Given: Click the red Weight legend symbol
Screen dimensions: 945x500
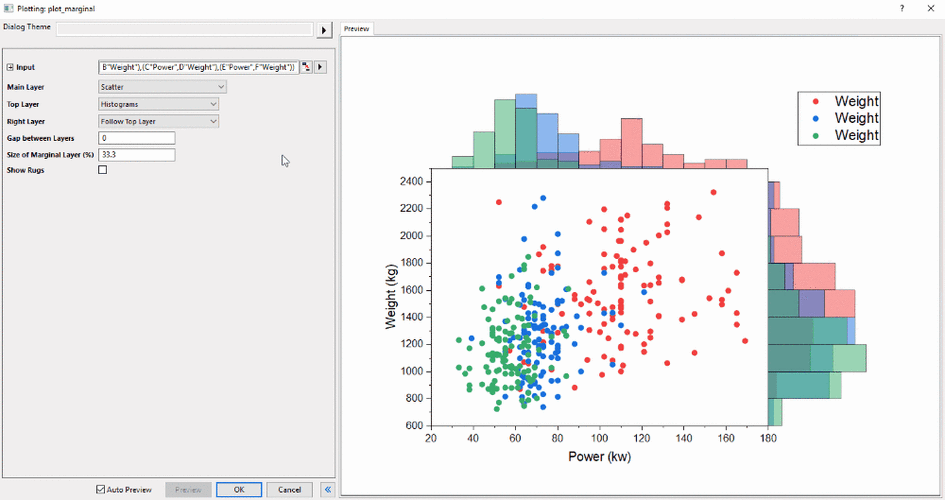Looking at the screenshot, I should click(817, 101).
